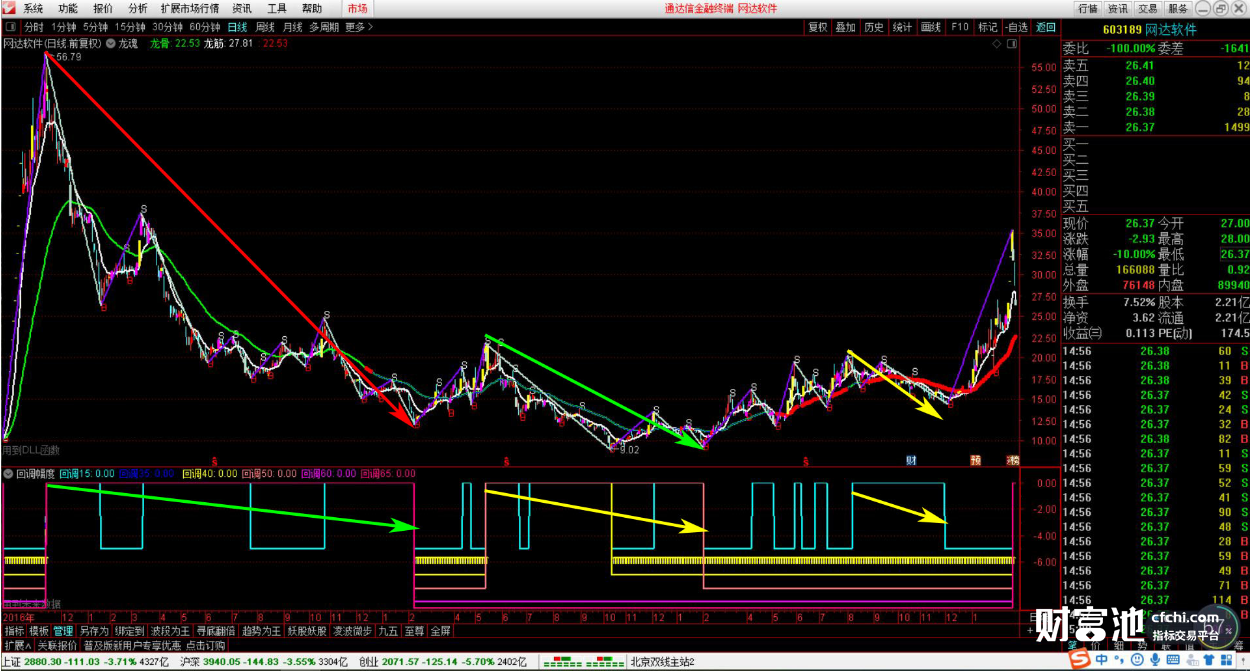Click the 交易 button at top right
Screen dimensions: 1252x671
click(x=1148, y=8)
